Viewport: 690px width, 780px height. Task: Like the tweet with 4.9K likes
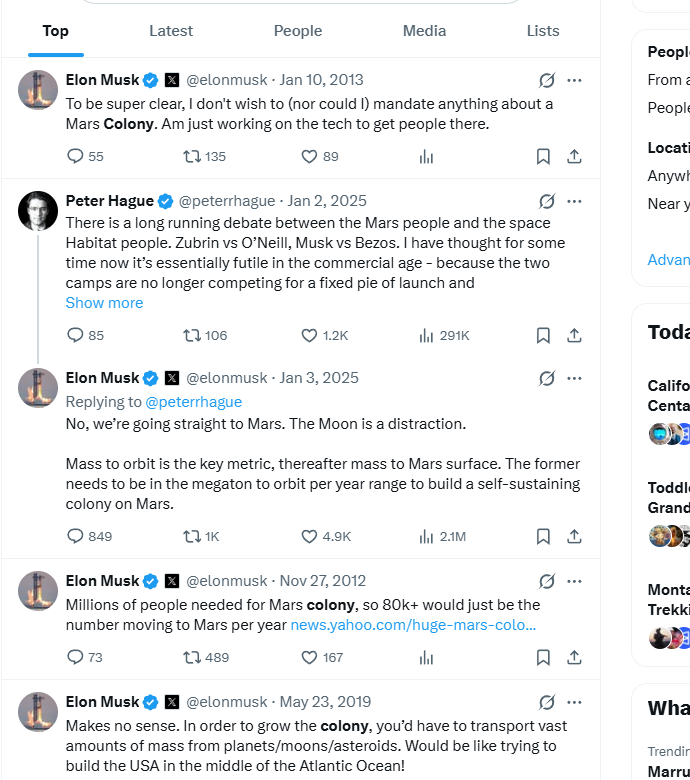326,536
